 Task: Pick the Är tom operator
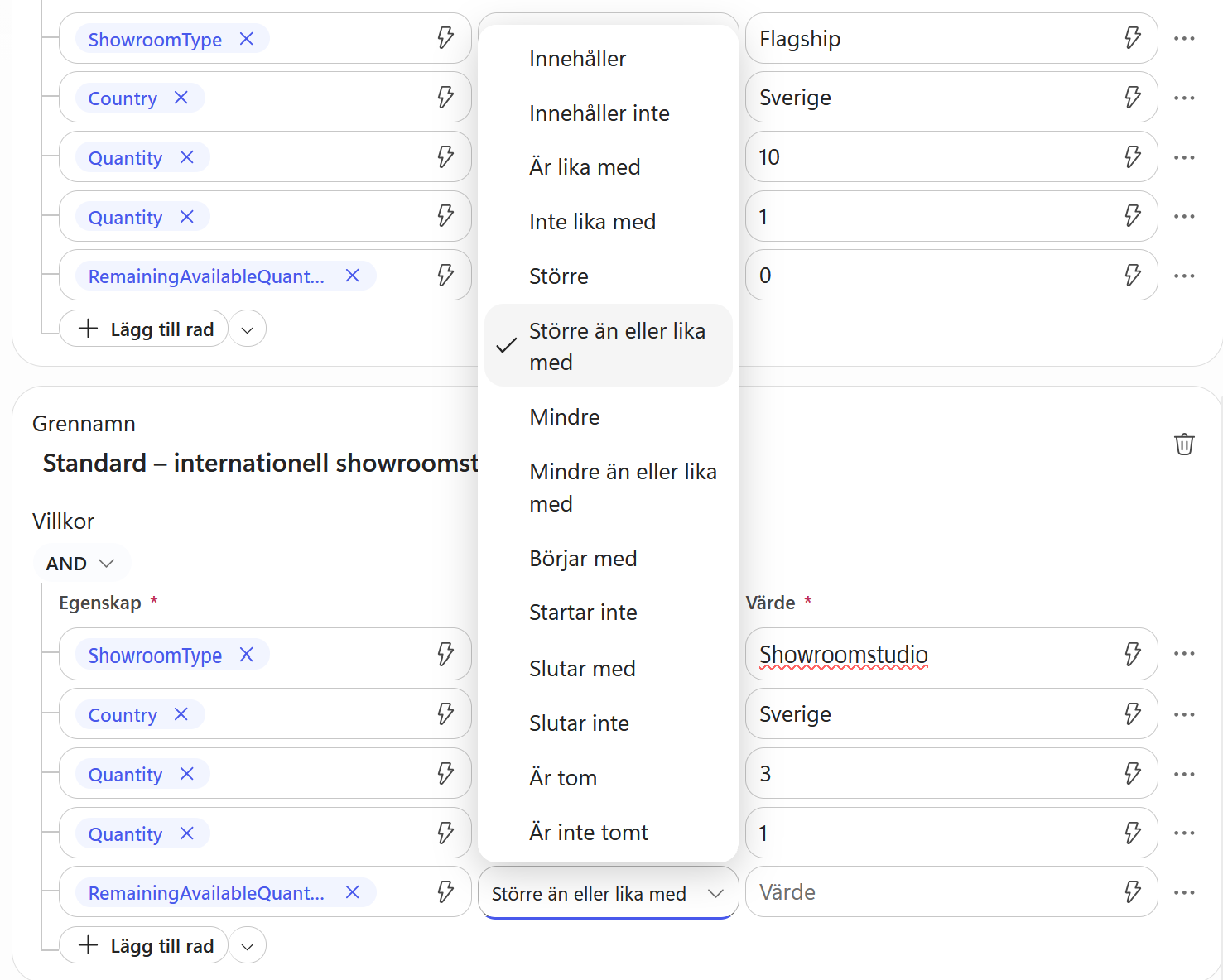coord(609,778)
